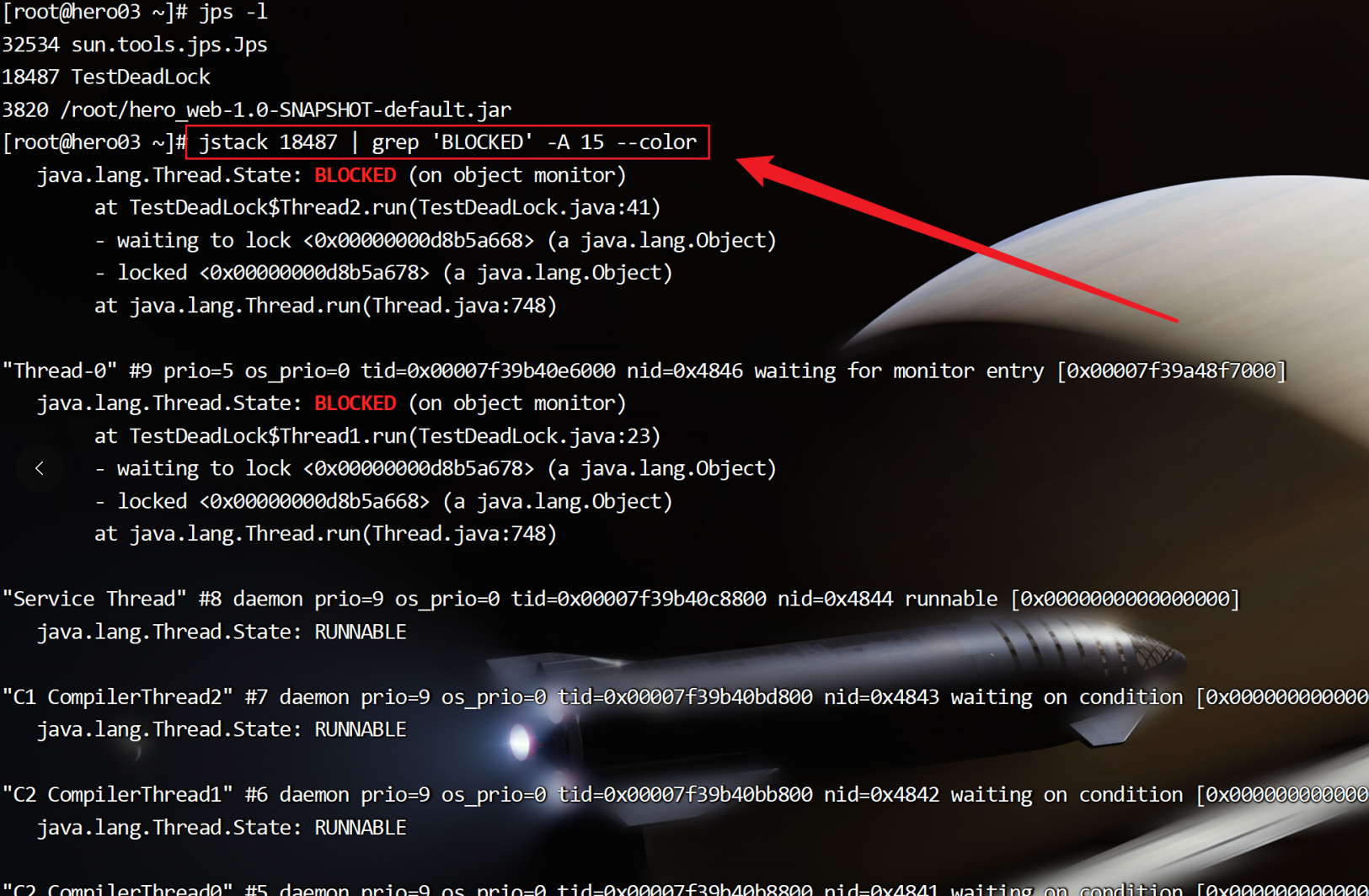The height and width of the screenshot is (896, 1369).
Task: Click the sun.tools.jps.Jps line
Action: click(x=169, y=45)
